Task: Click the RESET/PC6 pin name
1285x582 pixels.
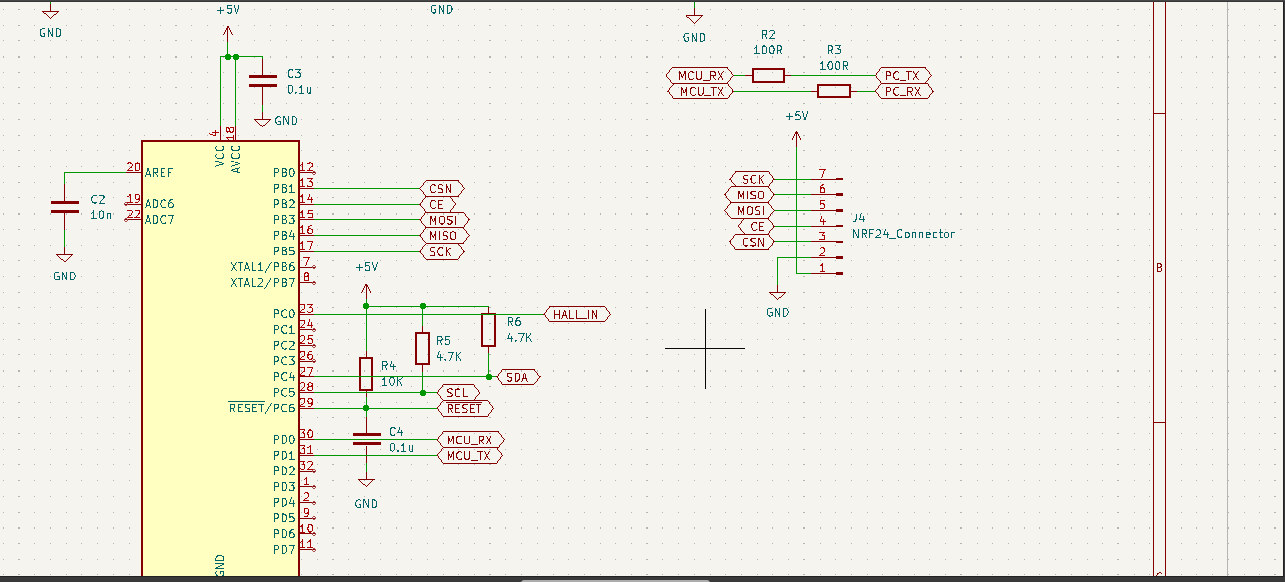Action: (x=262, y=408)
